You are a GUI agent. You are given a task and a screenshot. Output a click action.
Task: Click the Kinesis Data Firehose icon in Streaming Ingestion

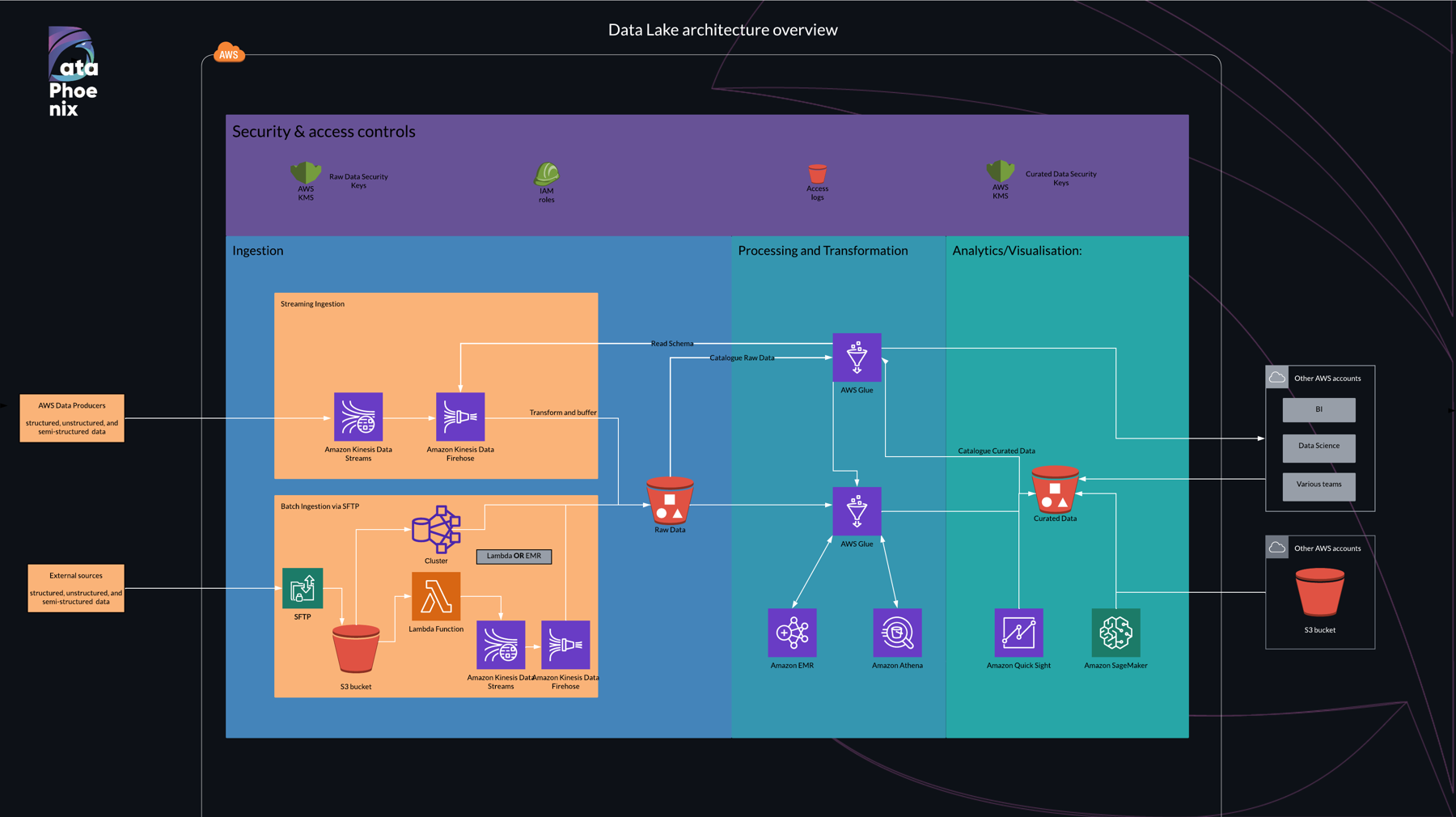tap(460, 417)
